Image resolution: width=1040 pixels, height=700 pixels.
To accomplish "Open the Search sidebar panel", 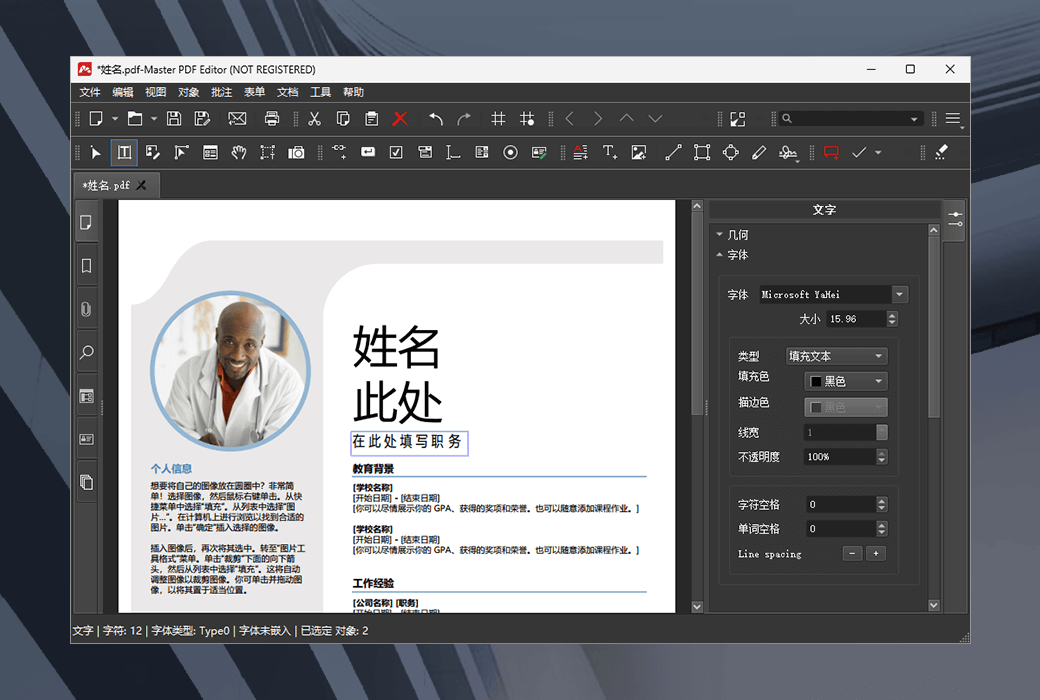I will pyautogui.click(x=86, y=352).
